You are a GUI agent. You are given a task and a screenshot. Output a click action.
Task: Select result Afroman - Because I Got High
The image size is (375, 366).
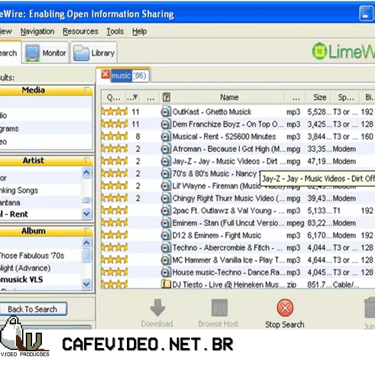click(x=228, y=149)
